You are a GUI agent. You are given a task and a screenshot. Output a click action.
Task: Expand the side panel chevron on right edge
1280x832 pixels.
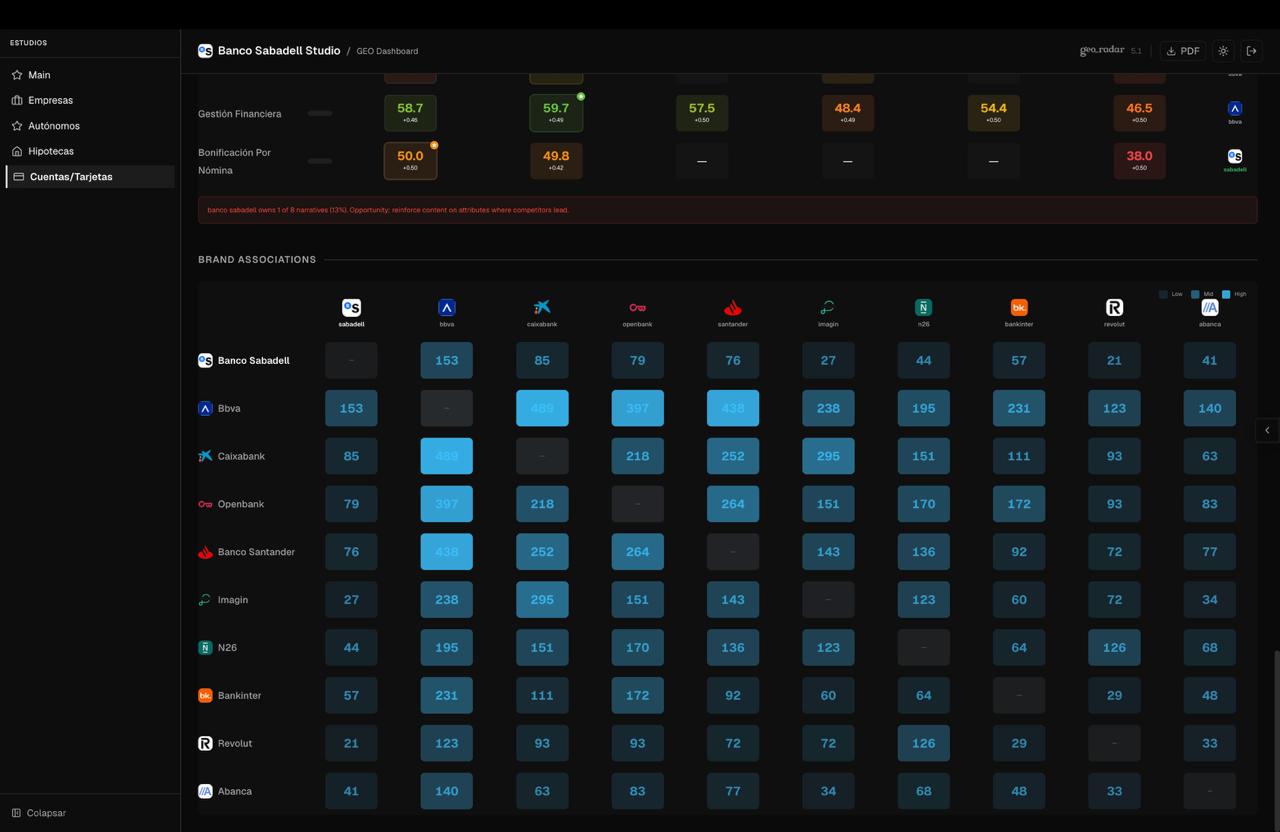(1267, 430)
